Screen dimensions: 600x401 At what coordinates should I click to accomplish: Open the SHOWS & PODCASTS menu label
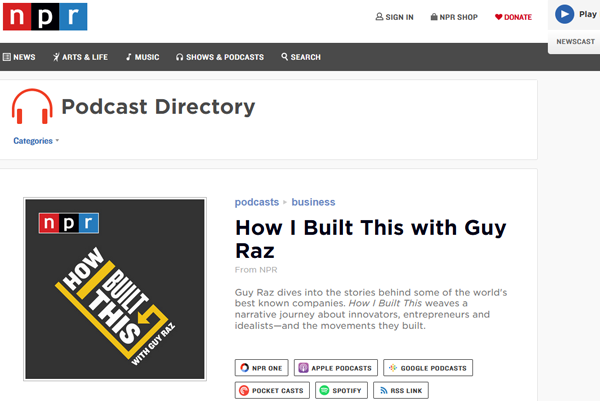click(225, 57)
